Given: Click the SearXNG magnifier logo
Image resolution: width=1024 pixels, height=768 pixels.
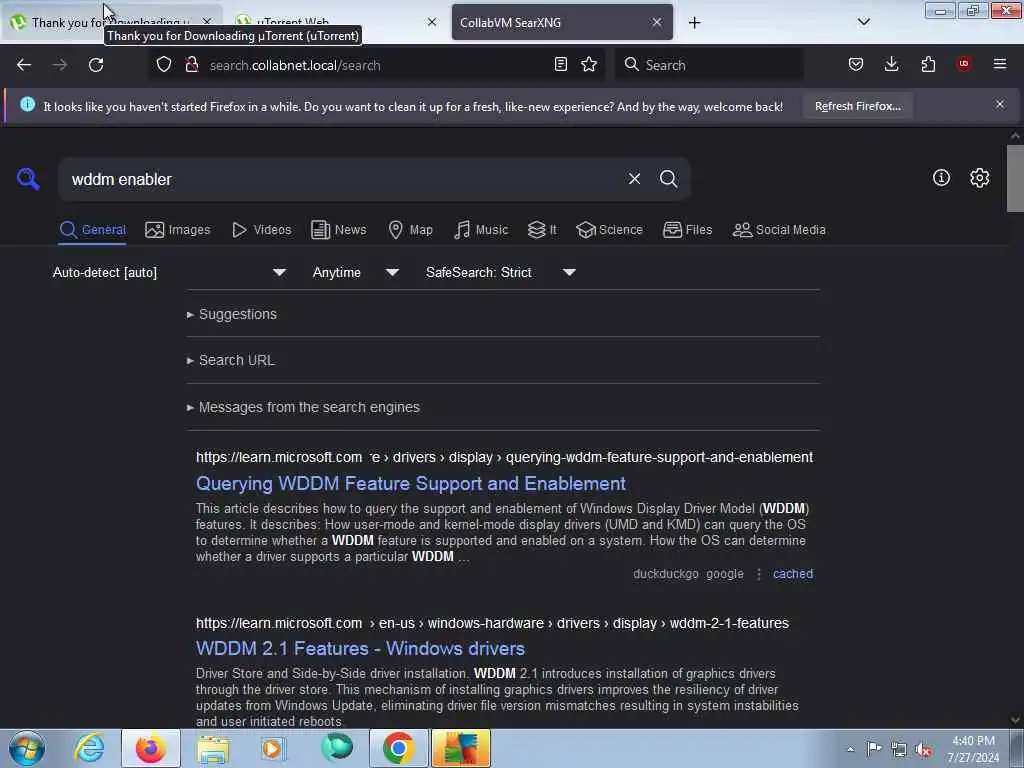Looking at the screenshot, I should click(x=28, y=179).
